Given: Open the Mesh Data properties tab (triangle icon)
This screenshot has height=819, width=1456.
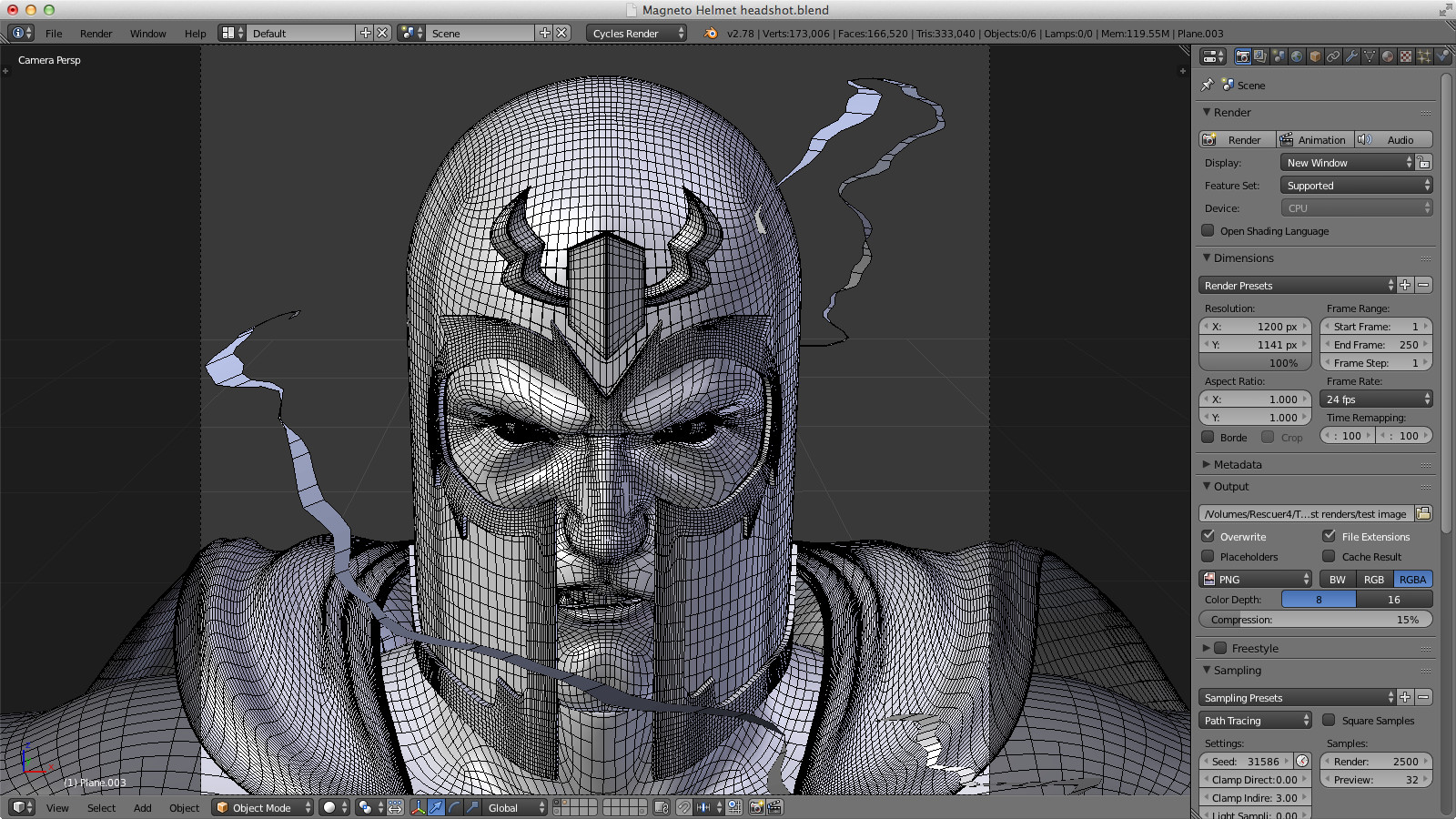Looking at the screenshot, I should point(1370,56).
